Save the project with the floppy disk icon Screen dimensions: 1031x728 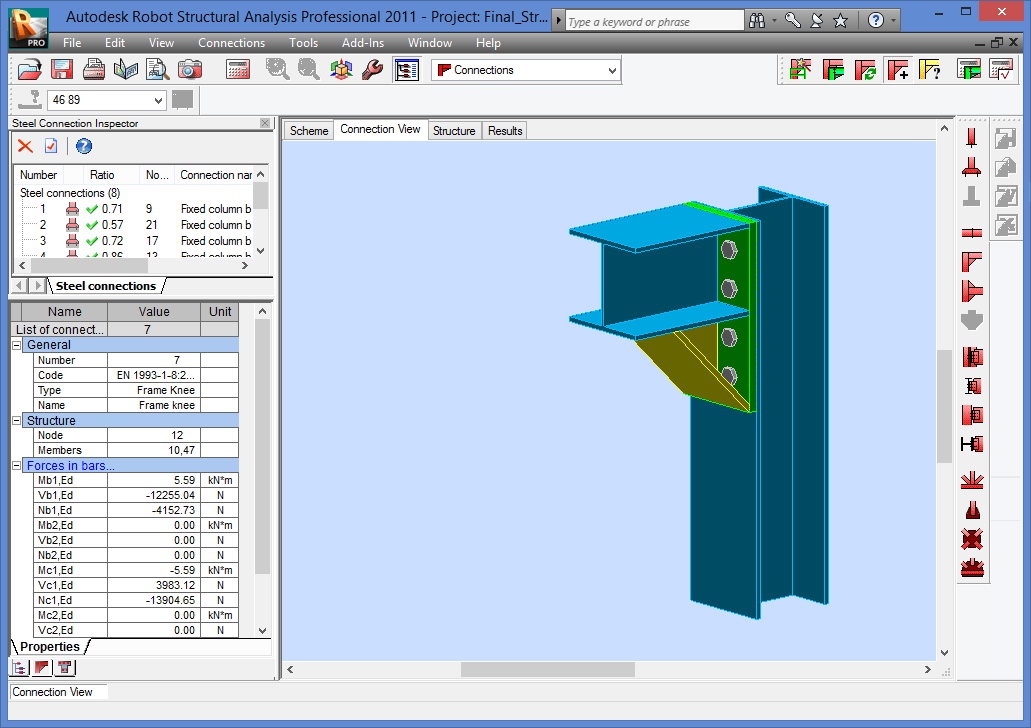62,70
